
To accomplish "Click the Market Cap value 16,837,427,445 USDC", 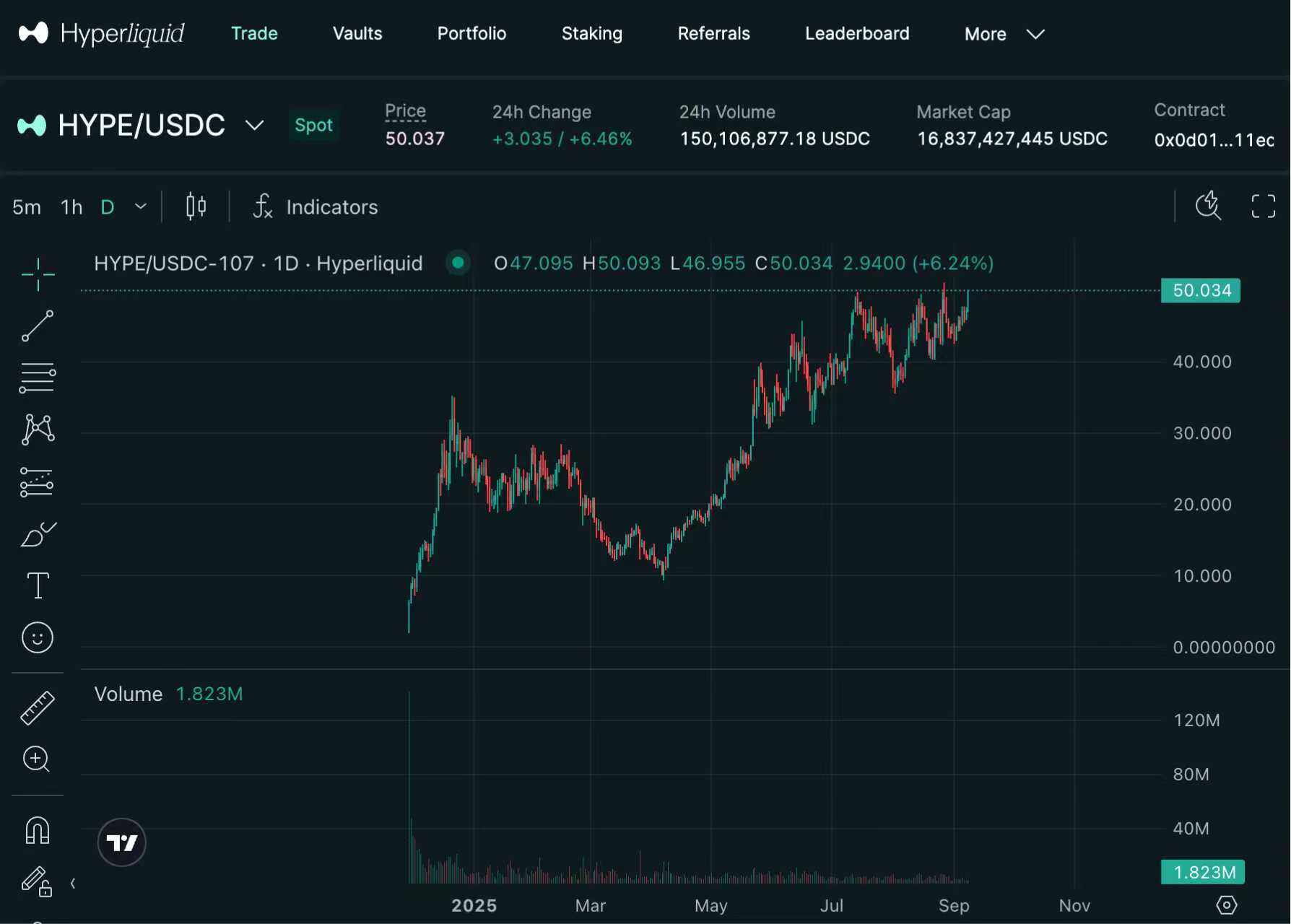I will pyautogui.click(x=1012, y=139).
